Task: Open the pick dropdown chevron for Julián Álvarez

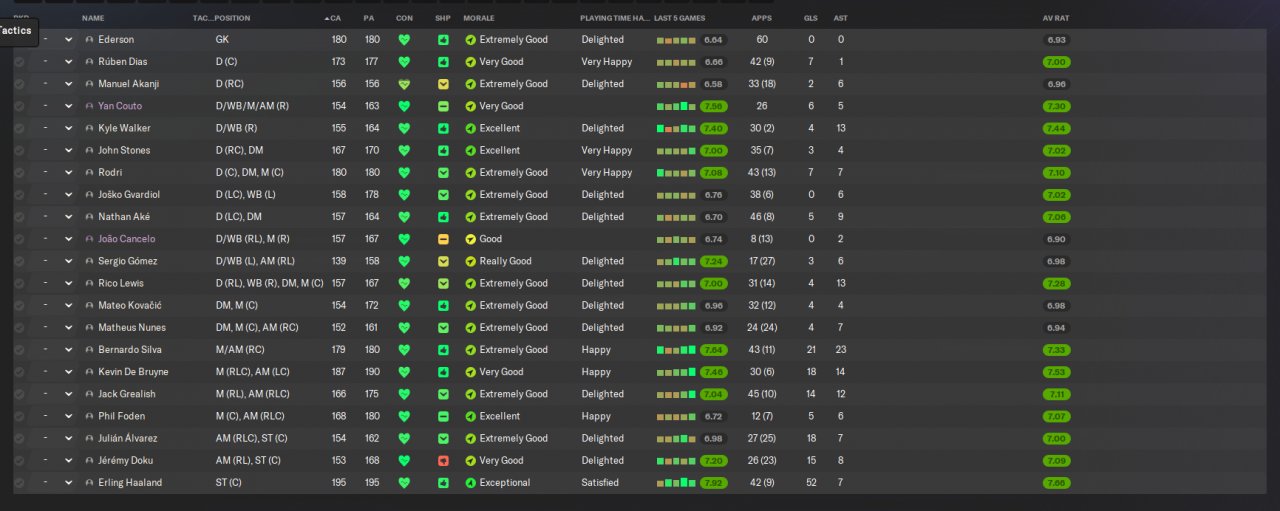Action: click(x=69, y=438)
